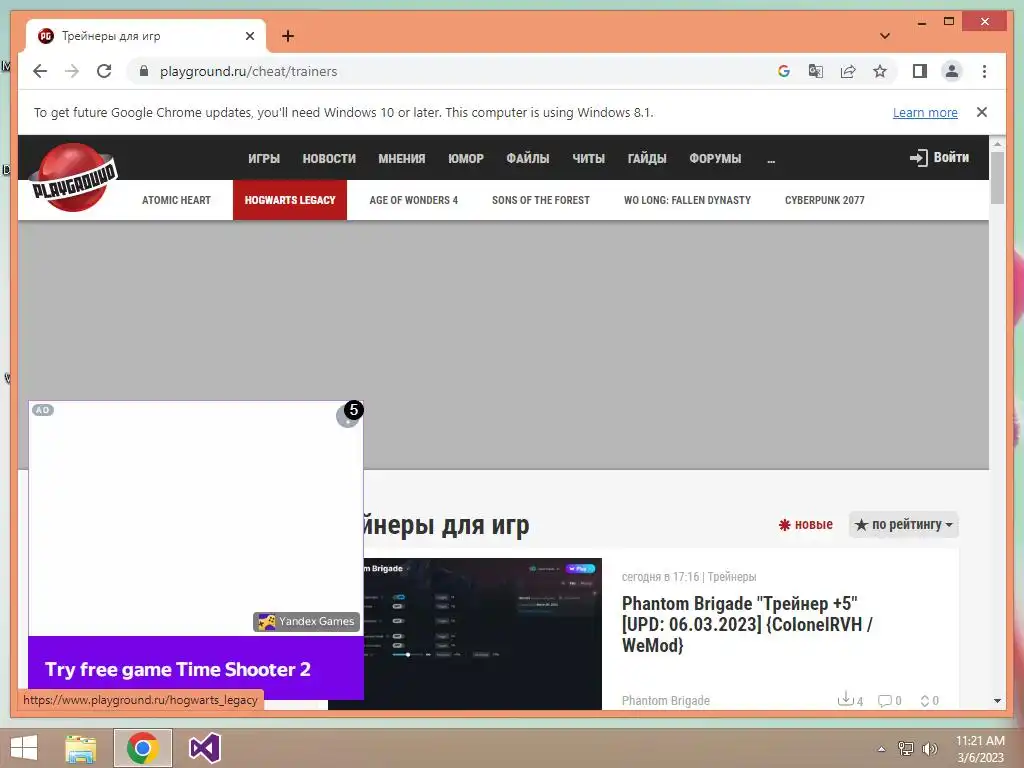Open the Chrome profile avatar
This screenshot has width=1024, height=768.
click(952, 71)
